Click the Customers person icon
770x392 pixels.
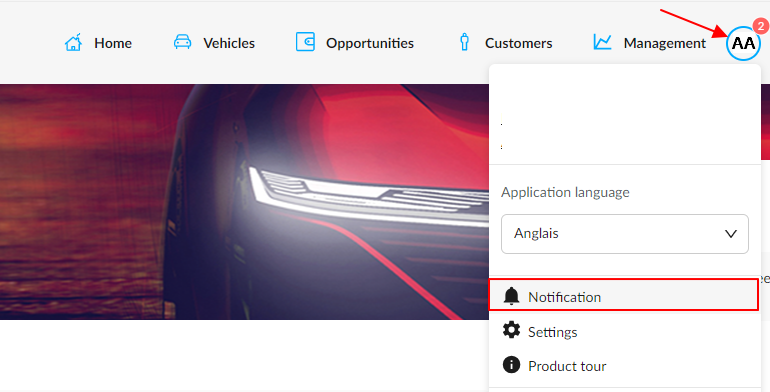tap(464, 42)
